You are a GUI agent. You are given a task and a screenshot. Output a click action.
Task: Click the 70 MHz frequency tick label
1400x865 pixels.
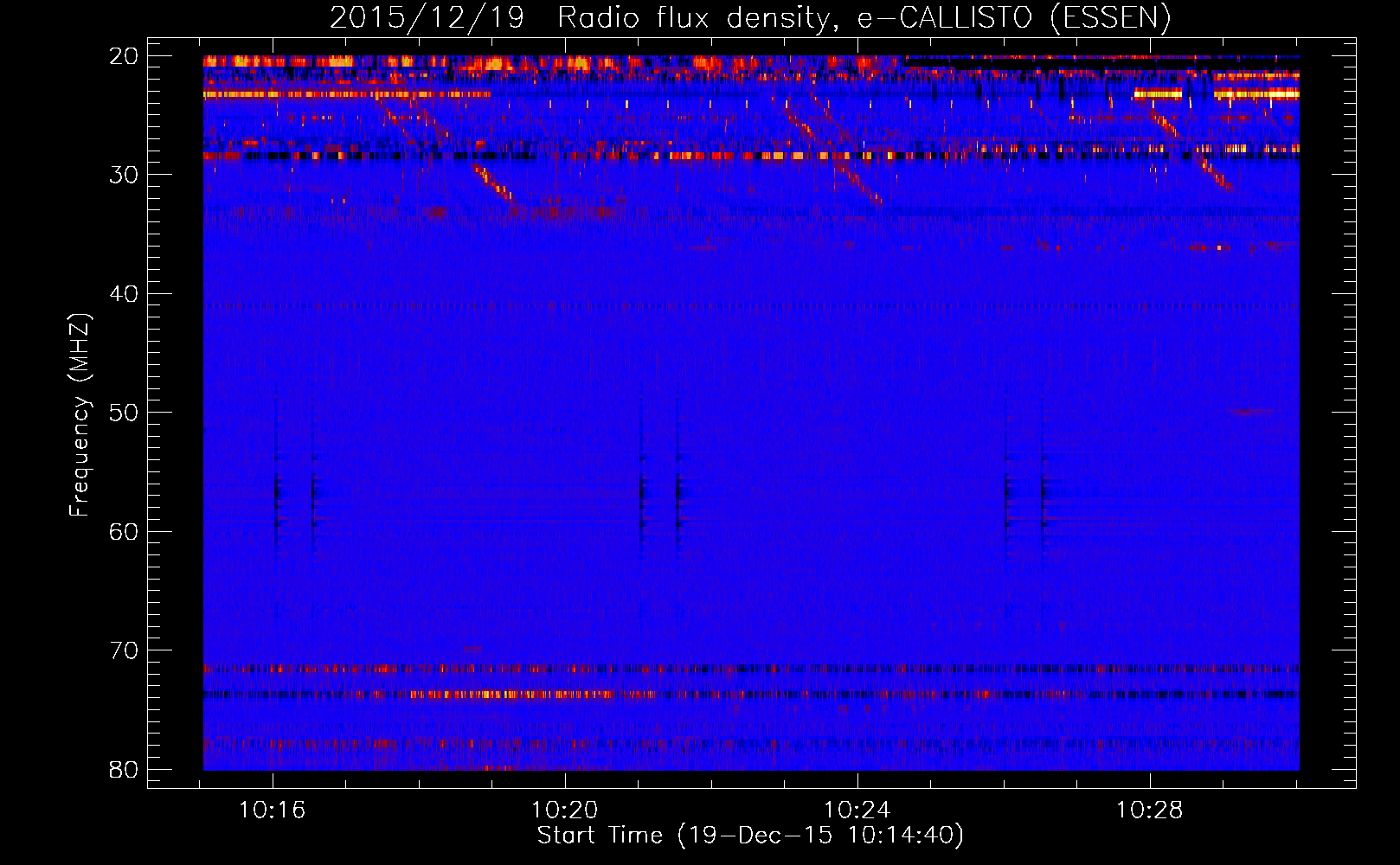point(124,650)
